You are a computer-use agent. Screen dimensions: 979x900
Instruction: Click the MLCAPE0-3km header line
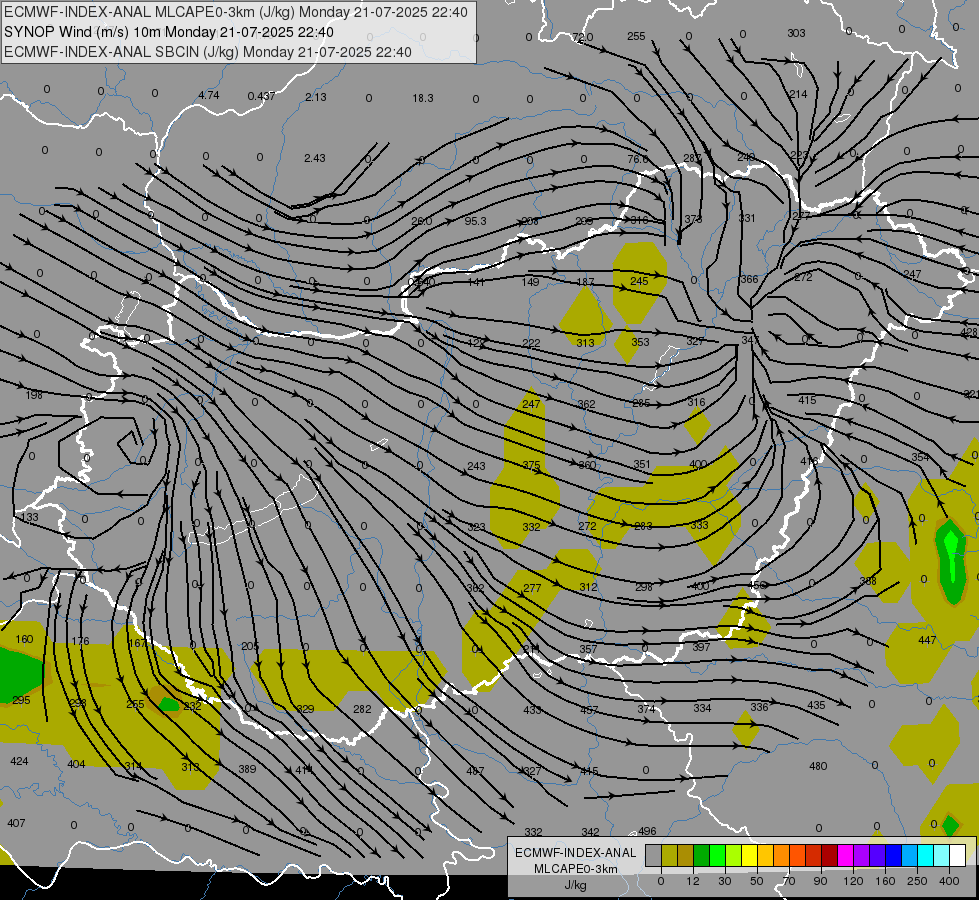pyautogui.click(x=235, y=12)
